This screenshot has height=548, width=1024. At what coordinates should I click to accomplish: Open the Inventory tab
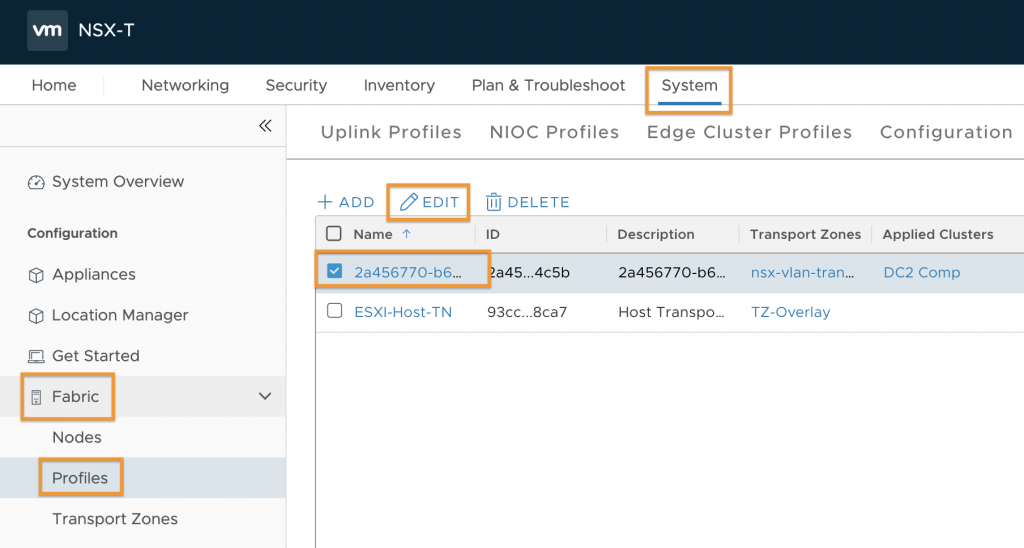click(399, 86)
